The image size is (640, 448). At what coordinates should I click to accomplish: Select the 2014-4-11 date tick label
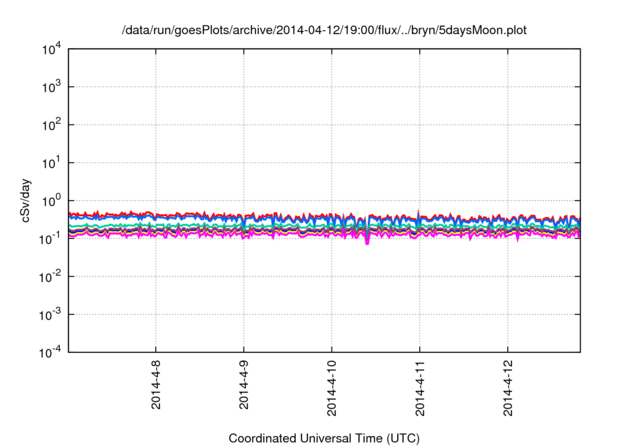(420, 388)
